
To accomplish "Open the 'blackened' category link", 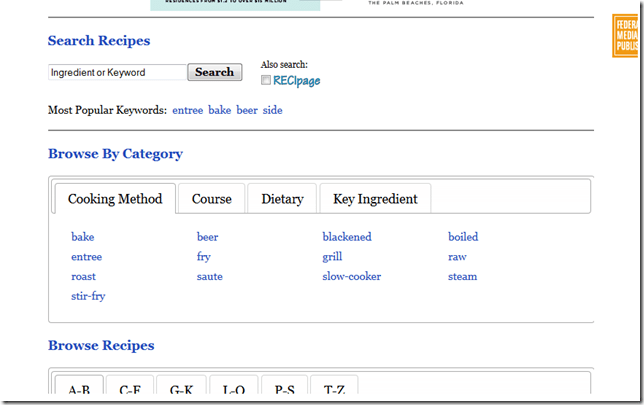I will click(346, 237).
